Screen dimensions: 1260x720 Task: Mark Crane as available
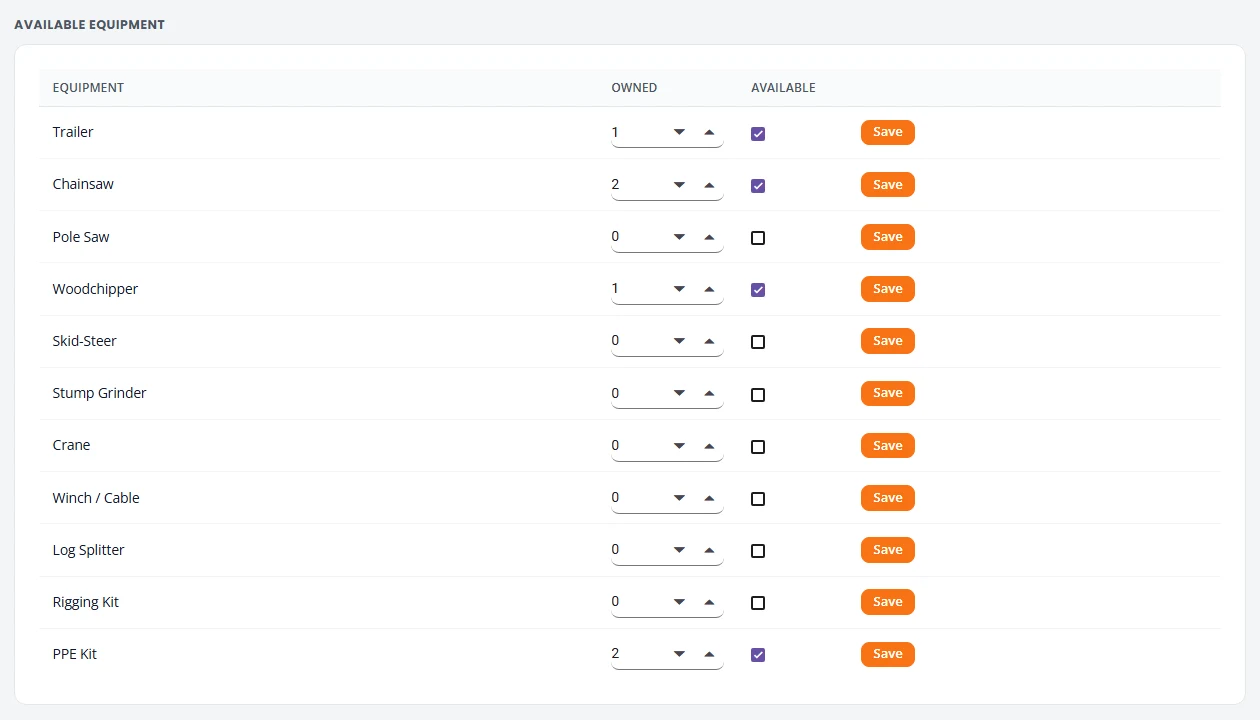758,447
